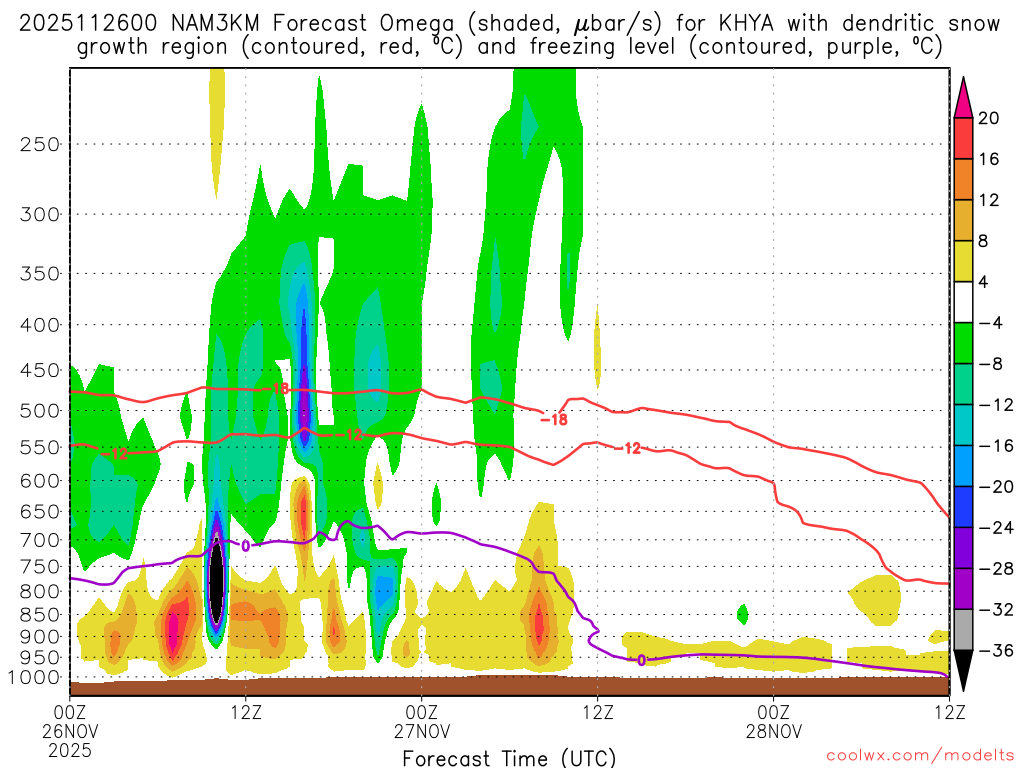The height and width of the screenshot is (768, 1024).
Task: Click the colorbar value 20
Action: coord(989,118)
